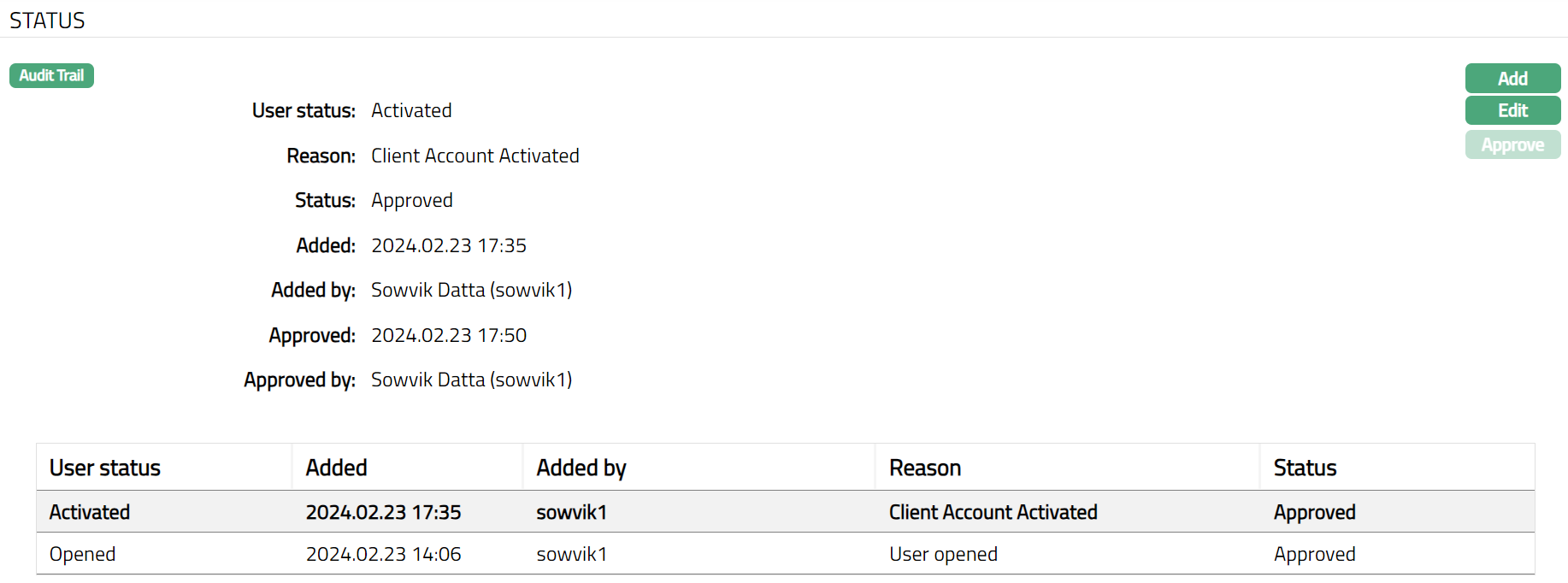Click the Approved date value 2024.02.23 17:50

(449, 335)
